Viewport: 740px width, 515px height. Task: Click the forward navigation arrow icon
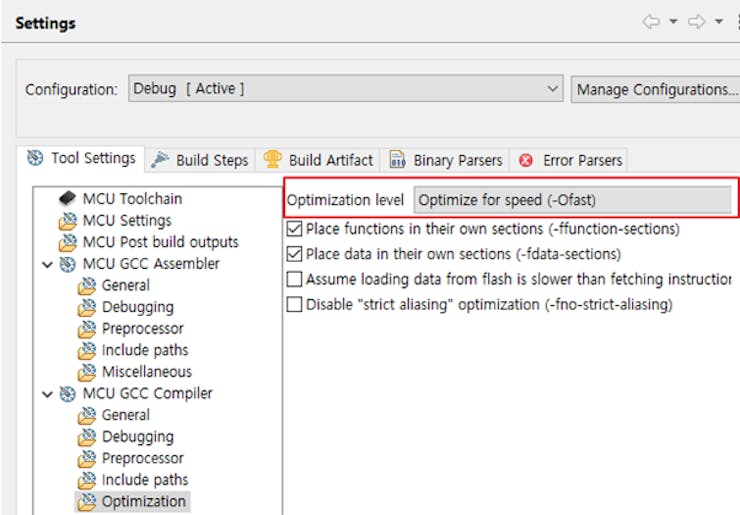(697, 21)
